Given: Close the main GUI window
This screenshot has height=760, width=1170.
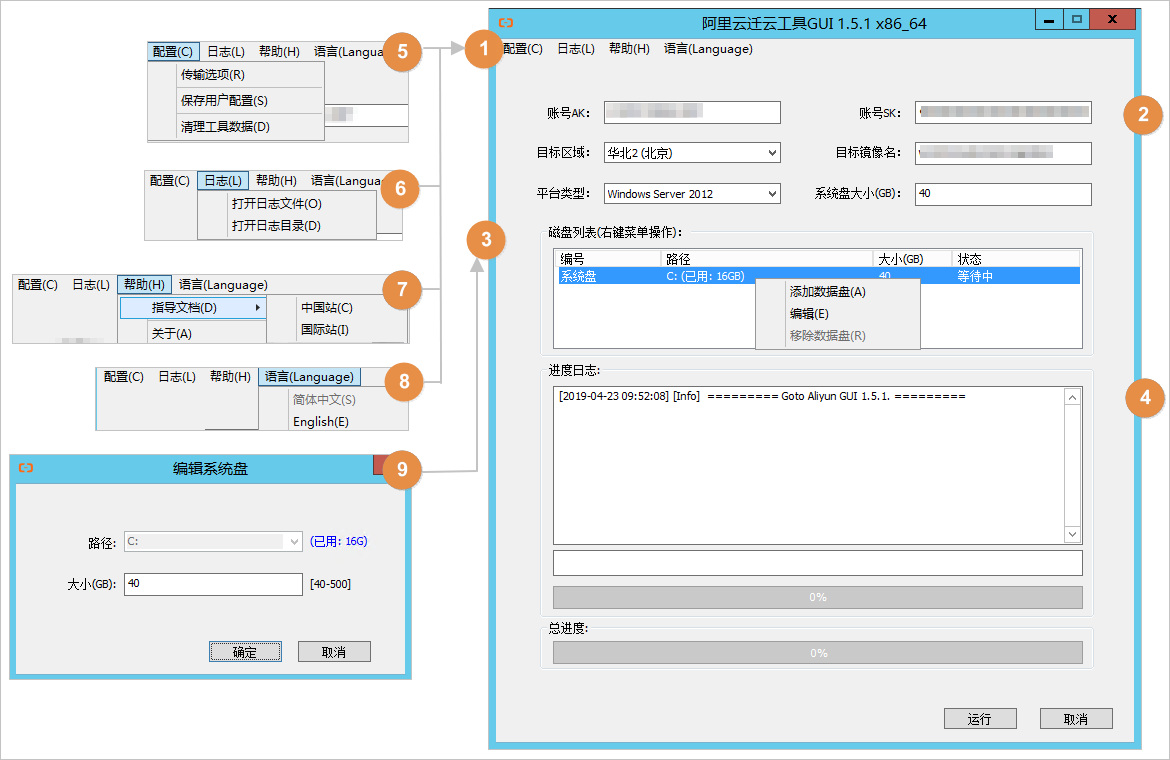Looking at the screenshot, I should (x=1112, y=20).
